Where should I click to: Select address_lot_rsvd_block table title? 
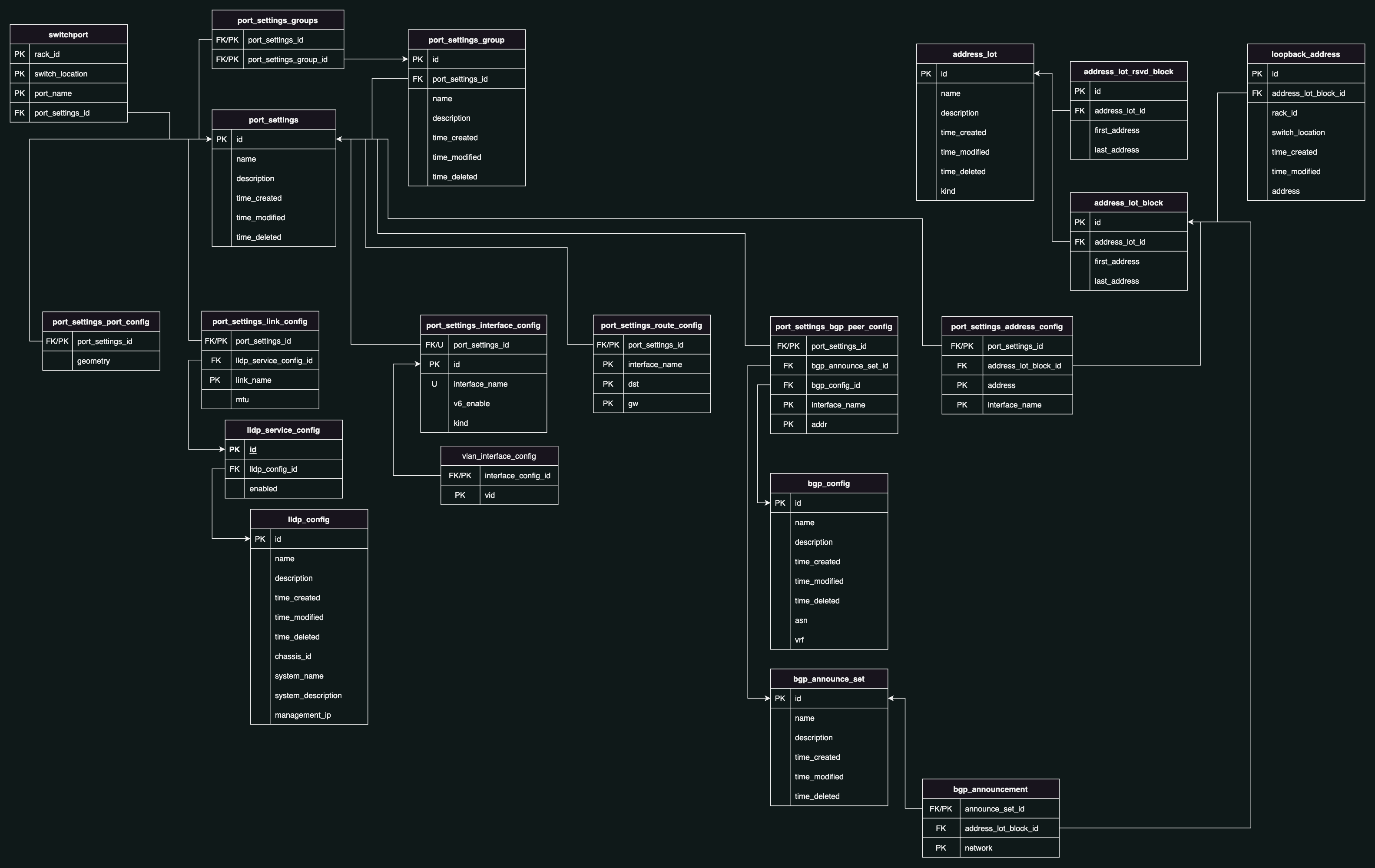(1128, 71)
